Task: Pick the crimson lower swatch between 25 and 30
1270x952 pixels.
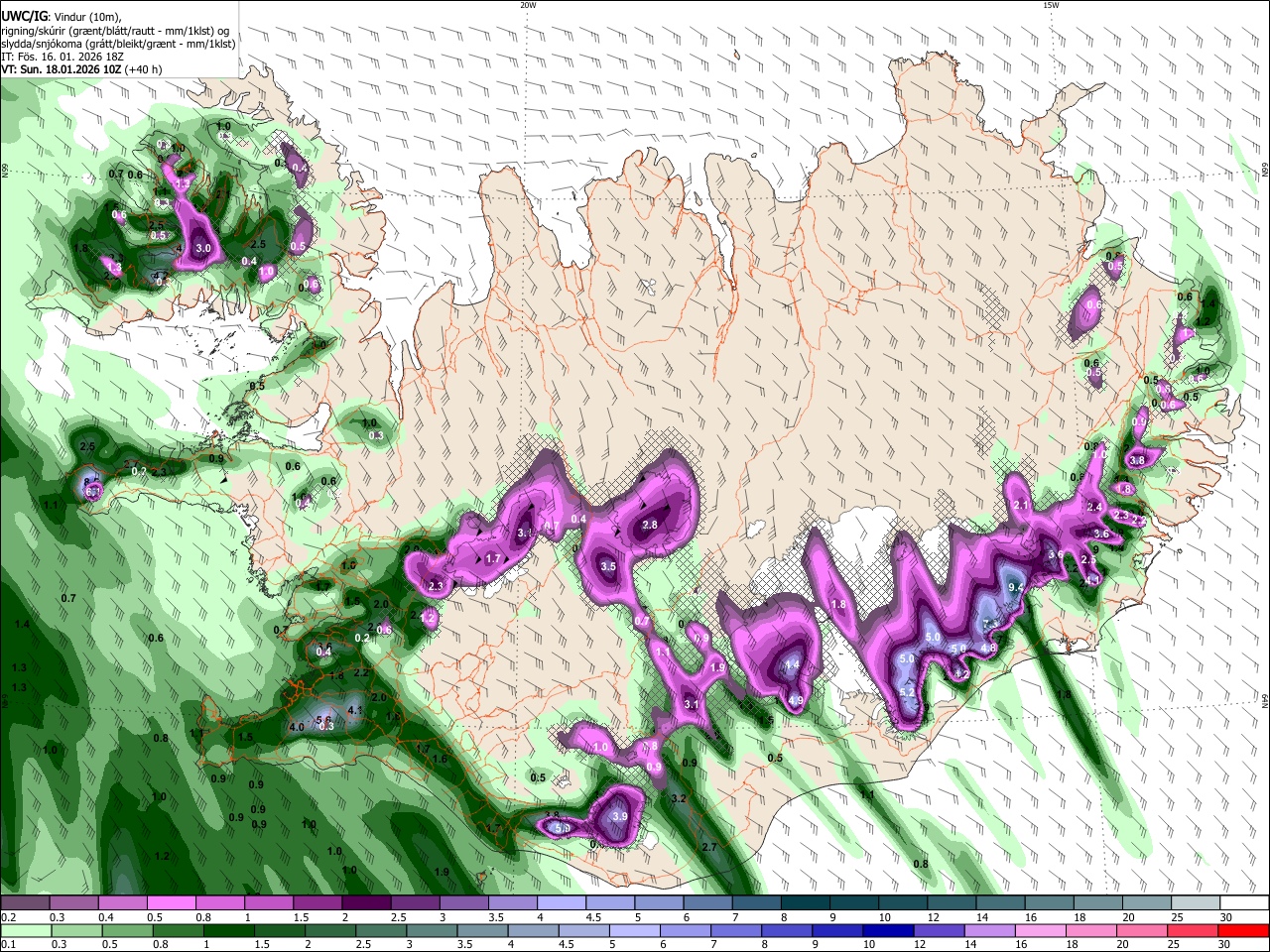Action: [x=1194, y=931]
